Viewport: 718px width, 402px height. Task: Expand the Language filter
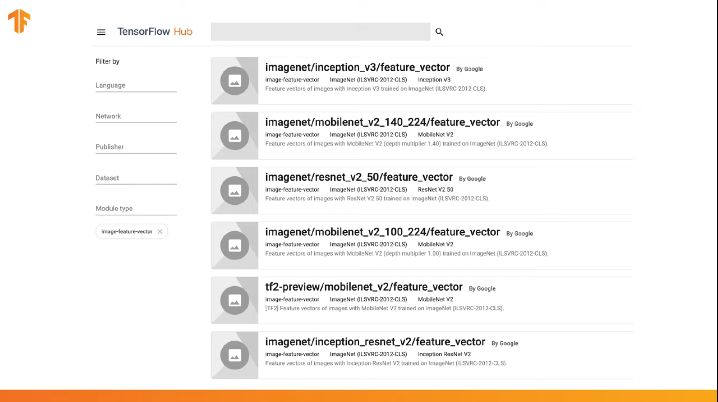pos(136,86)
